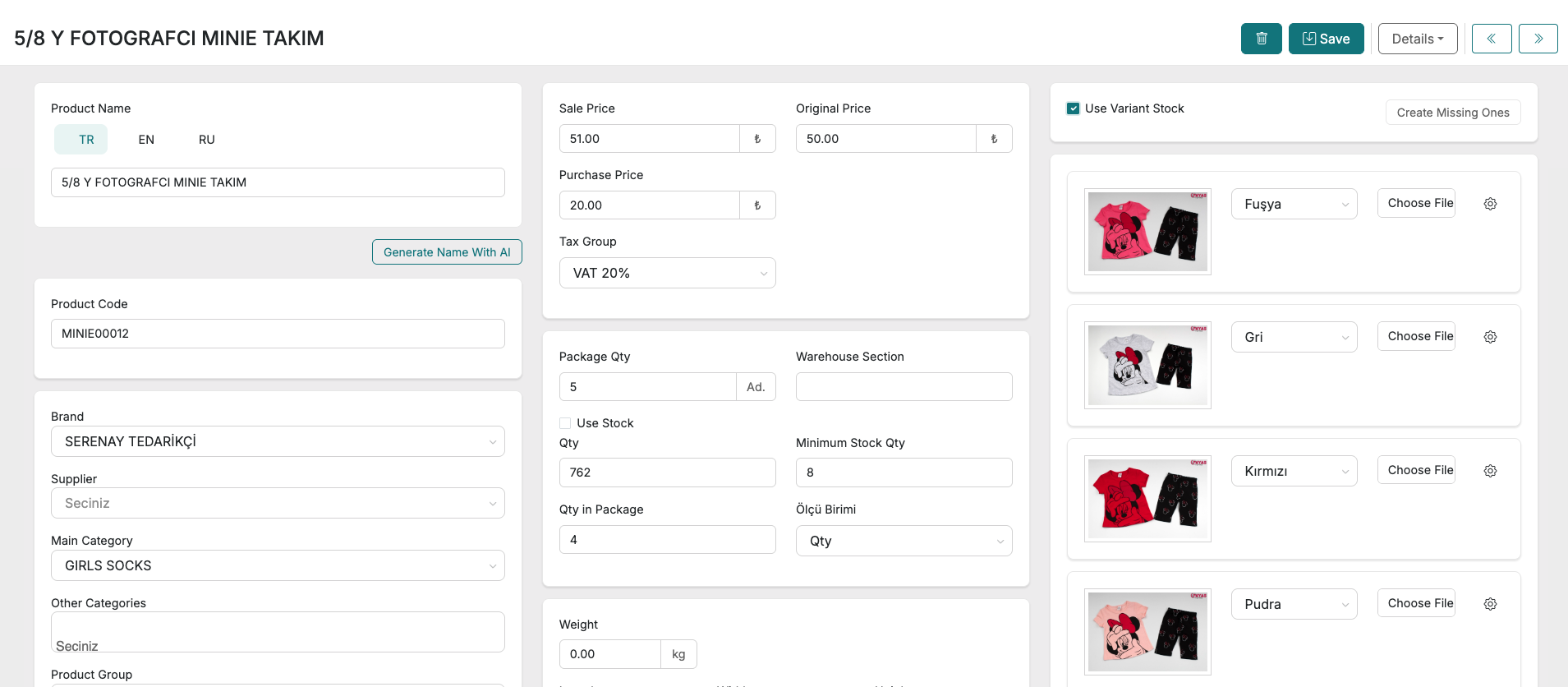Image resolution: width=1568 pixels, height=687 pixels.
Task: Click the trash delete icon button
Action: (1261, 39)
